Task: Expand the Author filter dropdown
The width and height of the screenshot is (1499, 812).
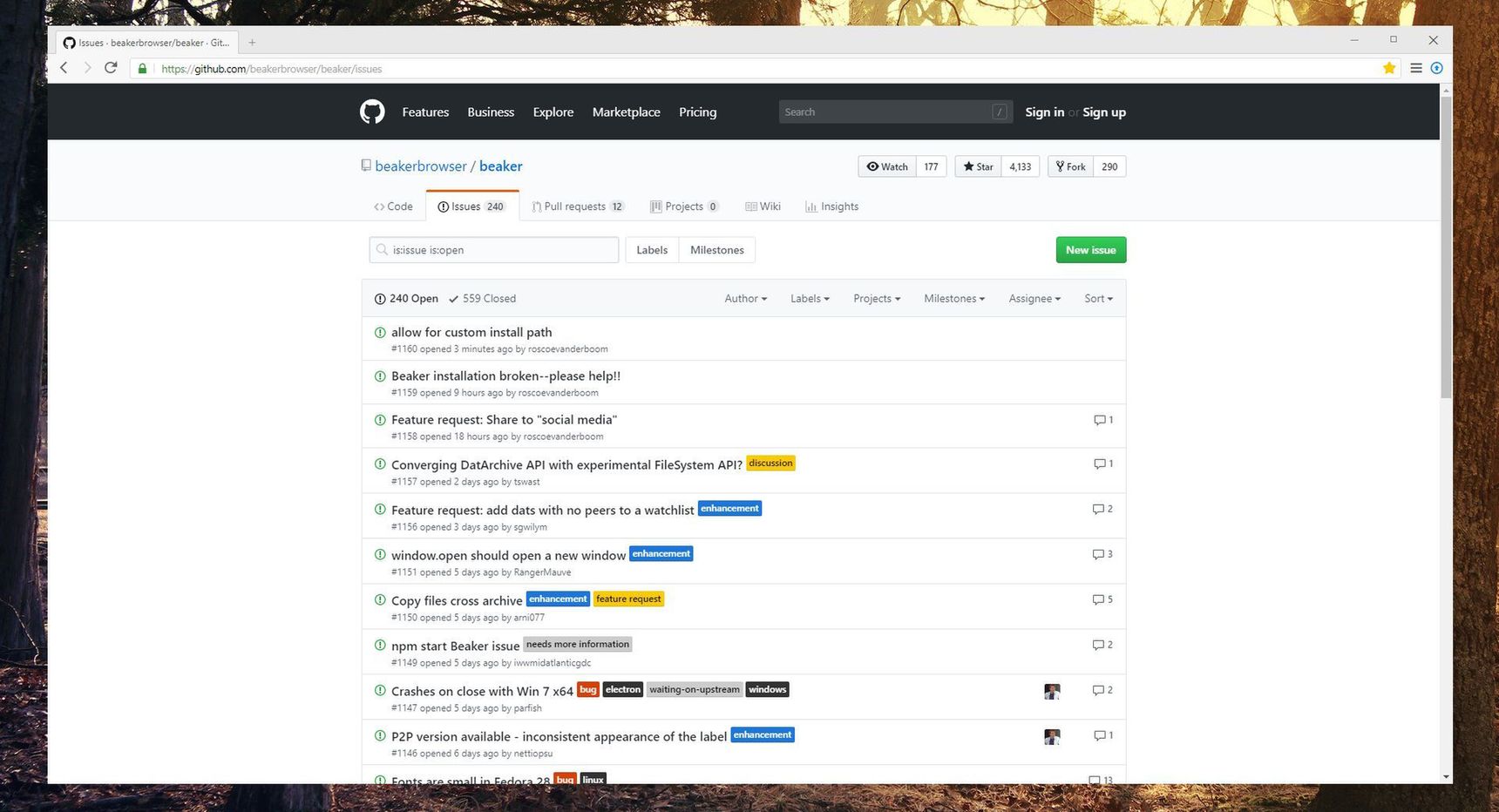Action: (746, 299)
